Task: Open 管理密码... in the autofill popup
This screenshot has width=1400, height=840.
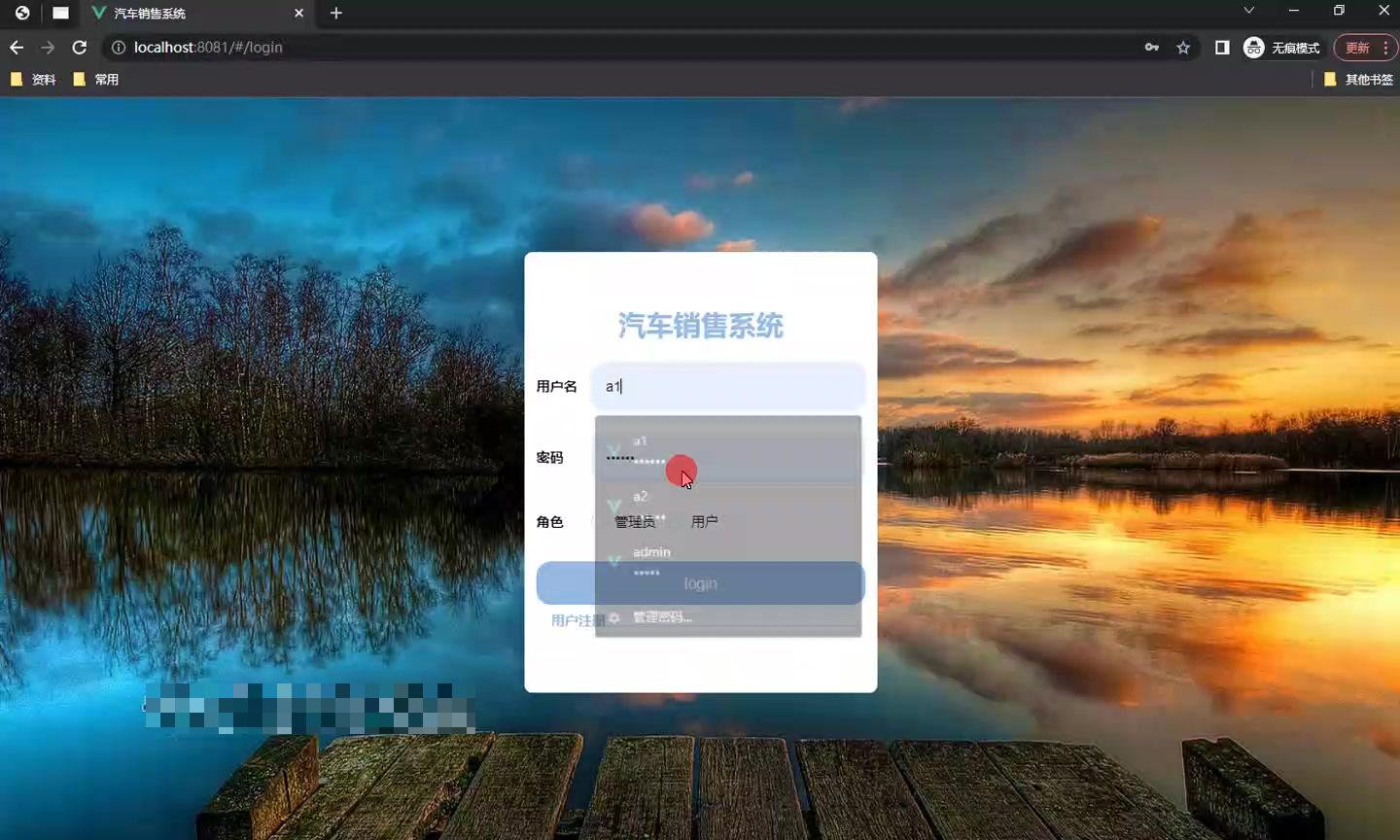Action: (x=728, y=617)
